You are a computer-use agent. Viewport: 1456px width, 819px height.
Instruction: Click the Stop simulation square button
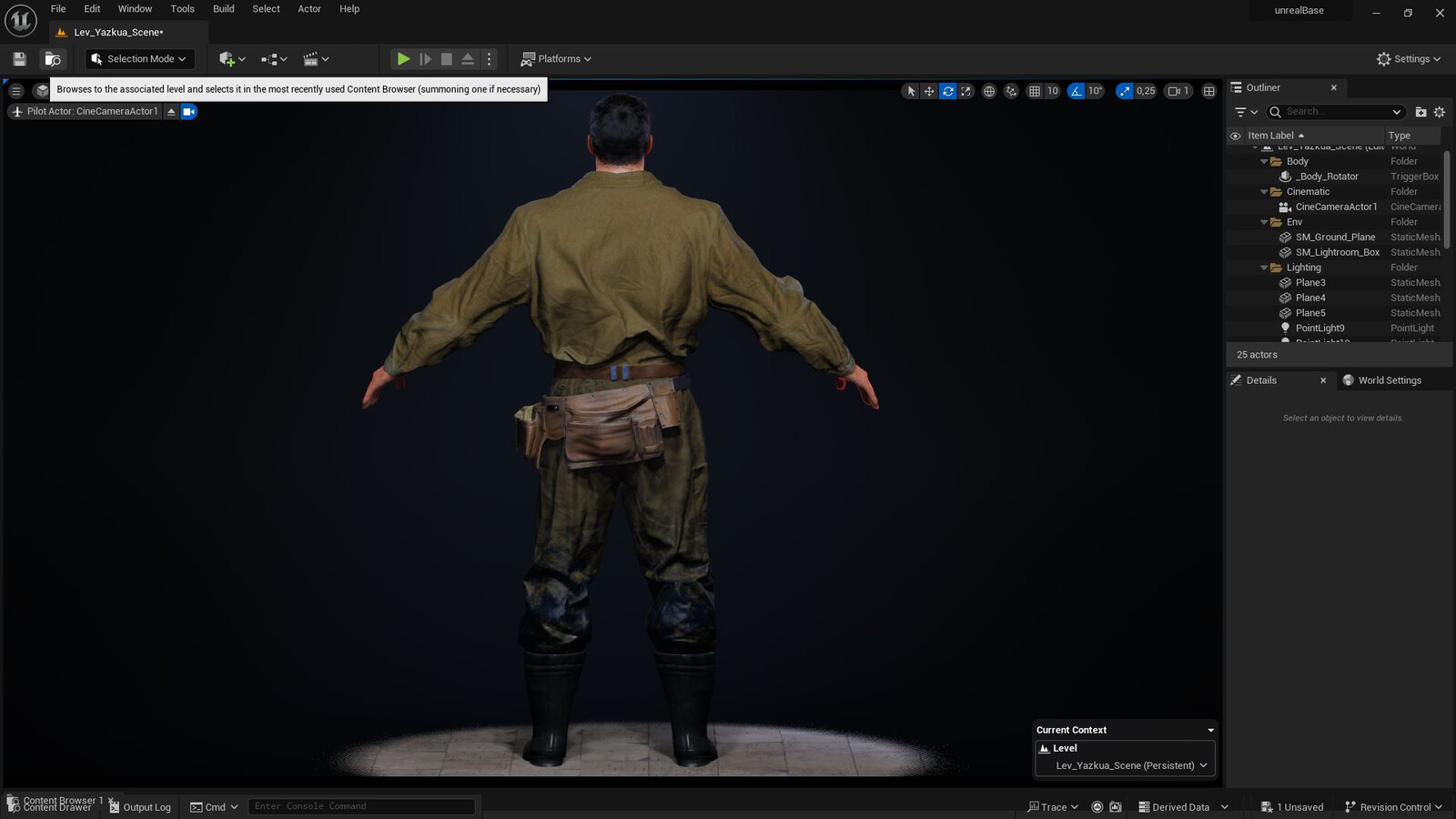(x=446, y=59)
